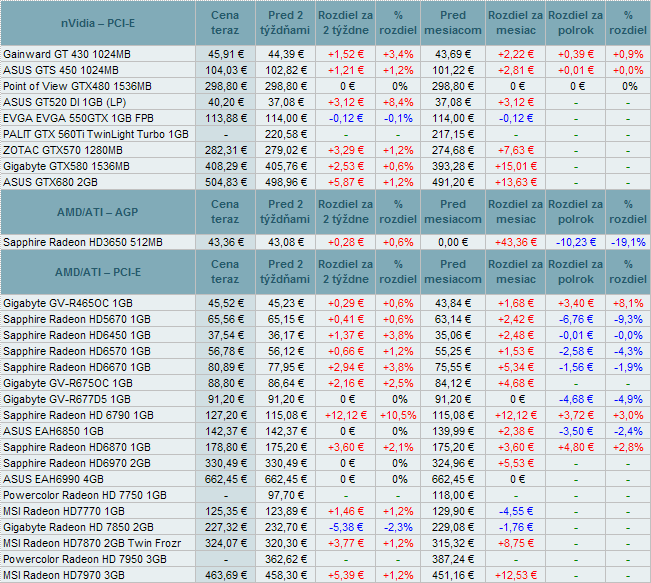This screenshot has height=583, width=651.
Task: Select the +7,63 € monthly difference value
Action: click(x=516, y=150)
